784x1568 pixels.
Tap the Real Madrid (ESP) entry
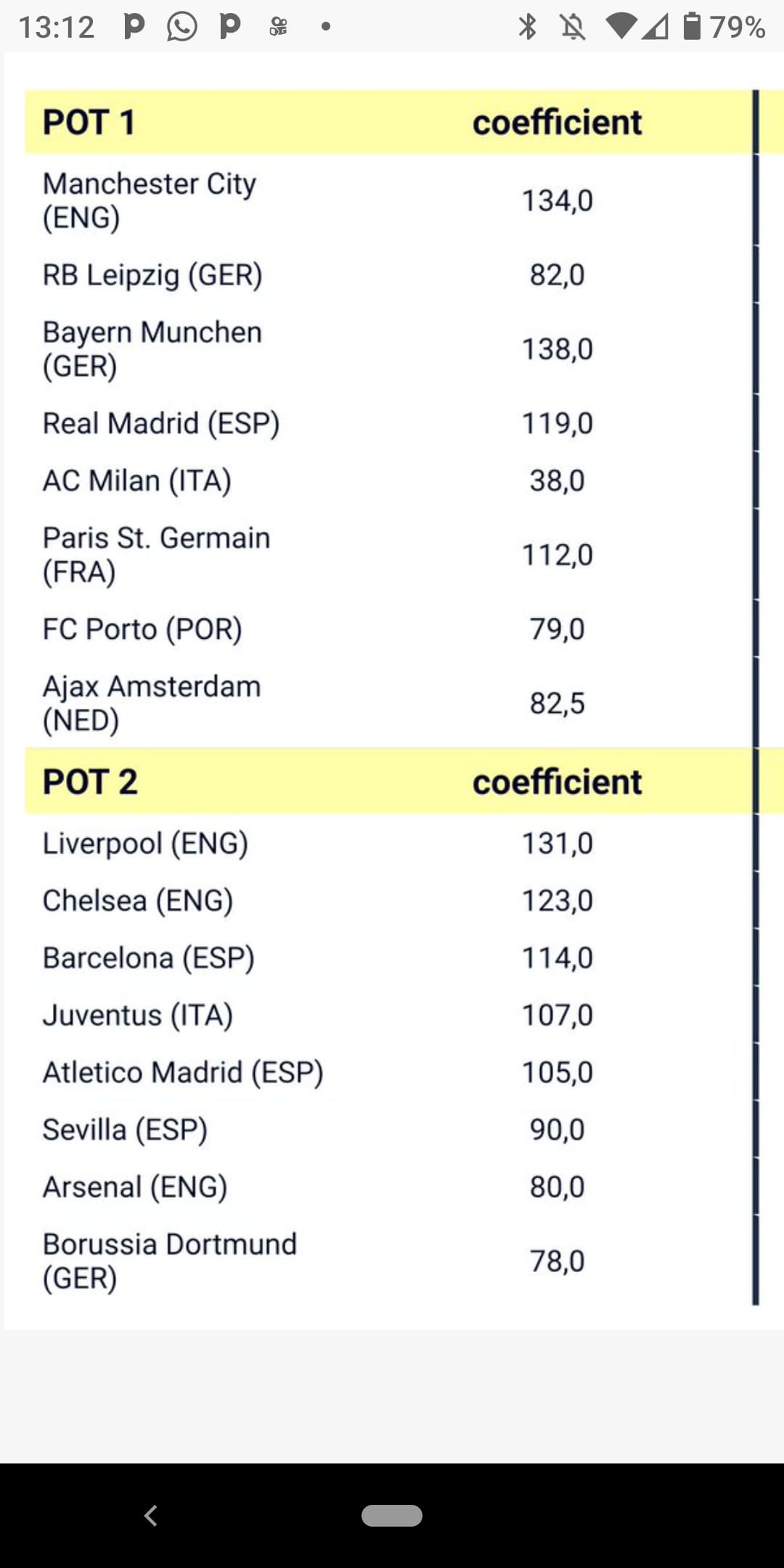[161, 423]
